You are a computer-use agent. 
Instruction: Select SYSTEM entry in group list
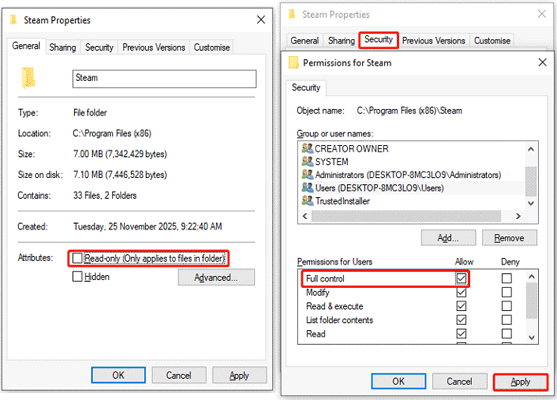[x=412, y=161]
